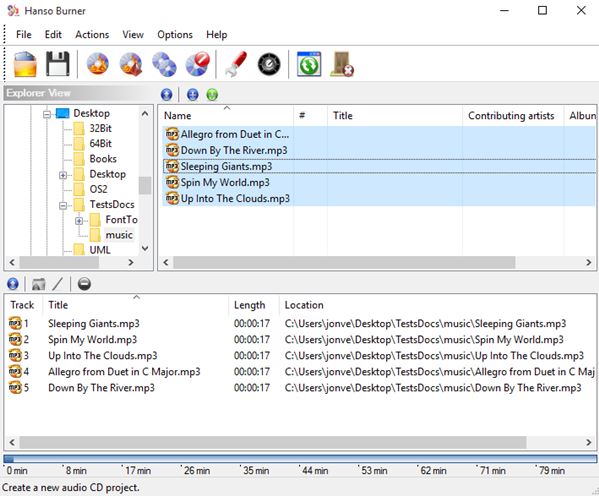Screen dimensions: 599x496
Task: Collapse the top Desktop tree node
Action: [x=47, y=114]
